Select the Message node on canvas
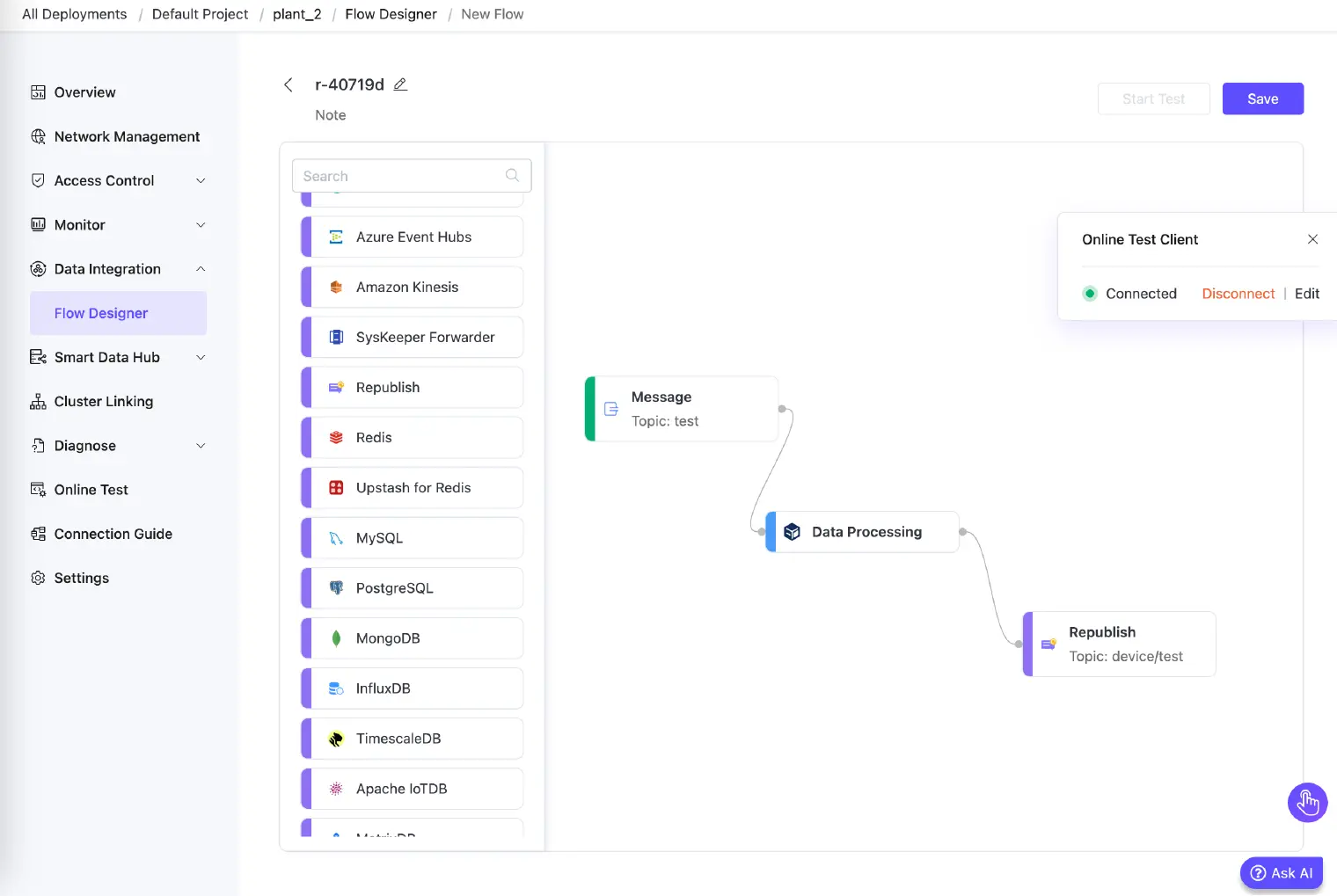Screen dimensions: 1337x896 (682, 409)
